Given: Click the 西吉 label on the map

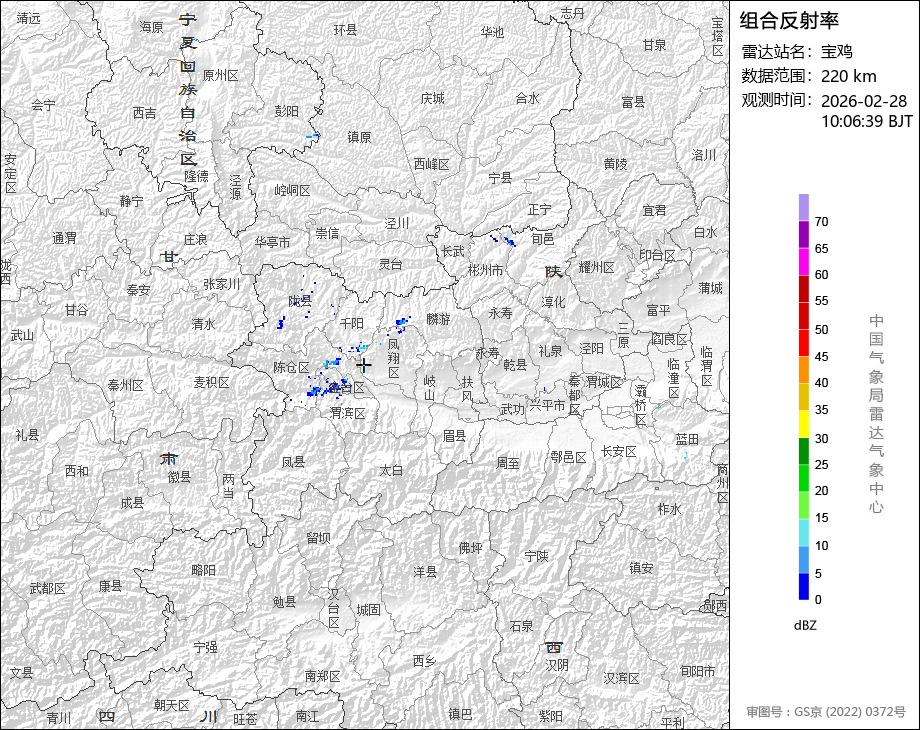Looking at the screenshot, I should tap(144, 113).
